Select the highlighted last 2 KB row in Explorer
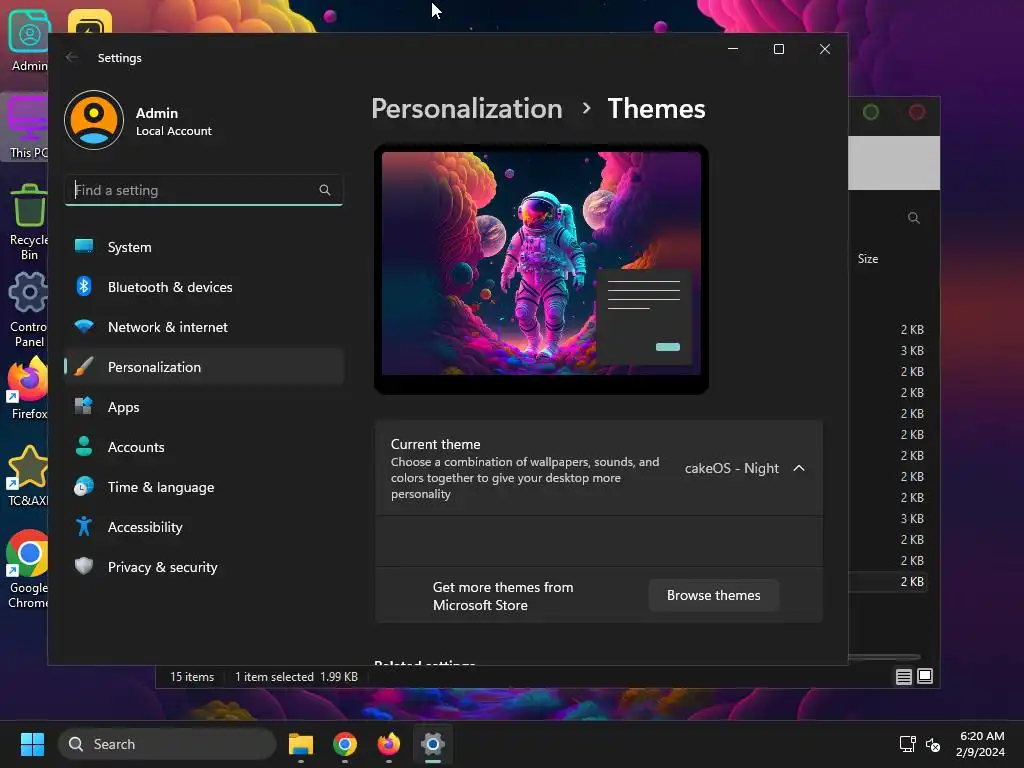This screenshot has width=1024, height=768. tap(888, 581)
